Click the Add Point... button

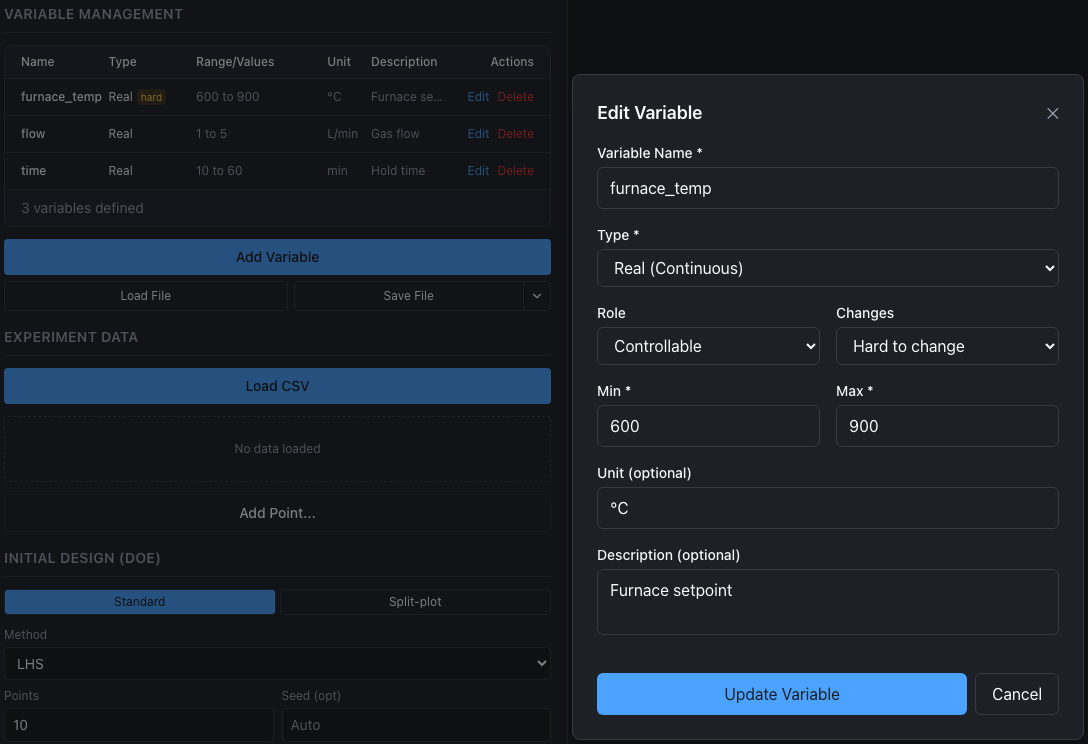(278, 513)
